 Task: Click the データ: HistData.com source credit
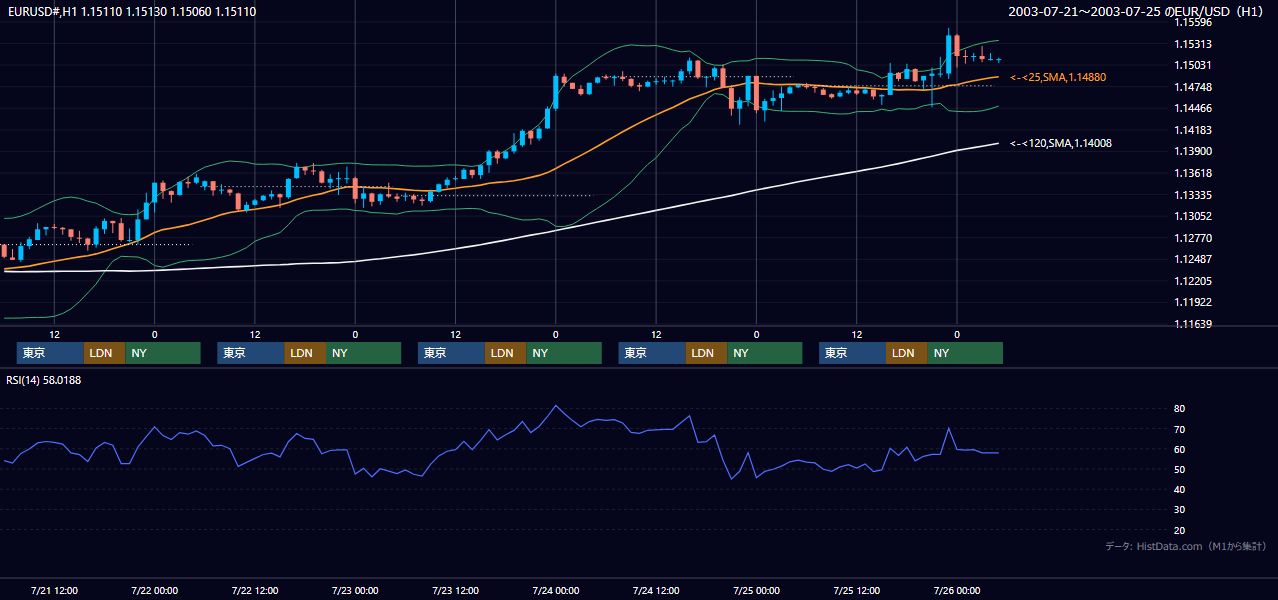pyautogui.click(x=1186, y=546)
